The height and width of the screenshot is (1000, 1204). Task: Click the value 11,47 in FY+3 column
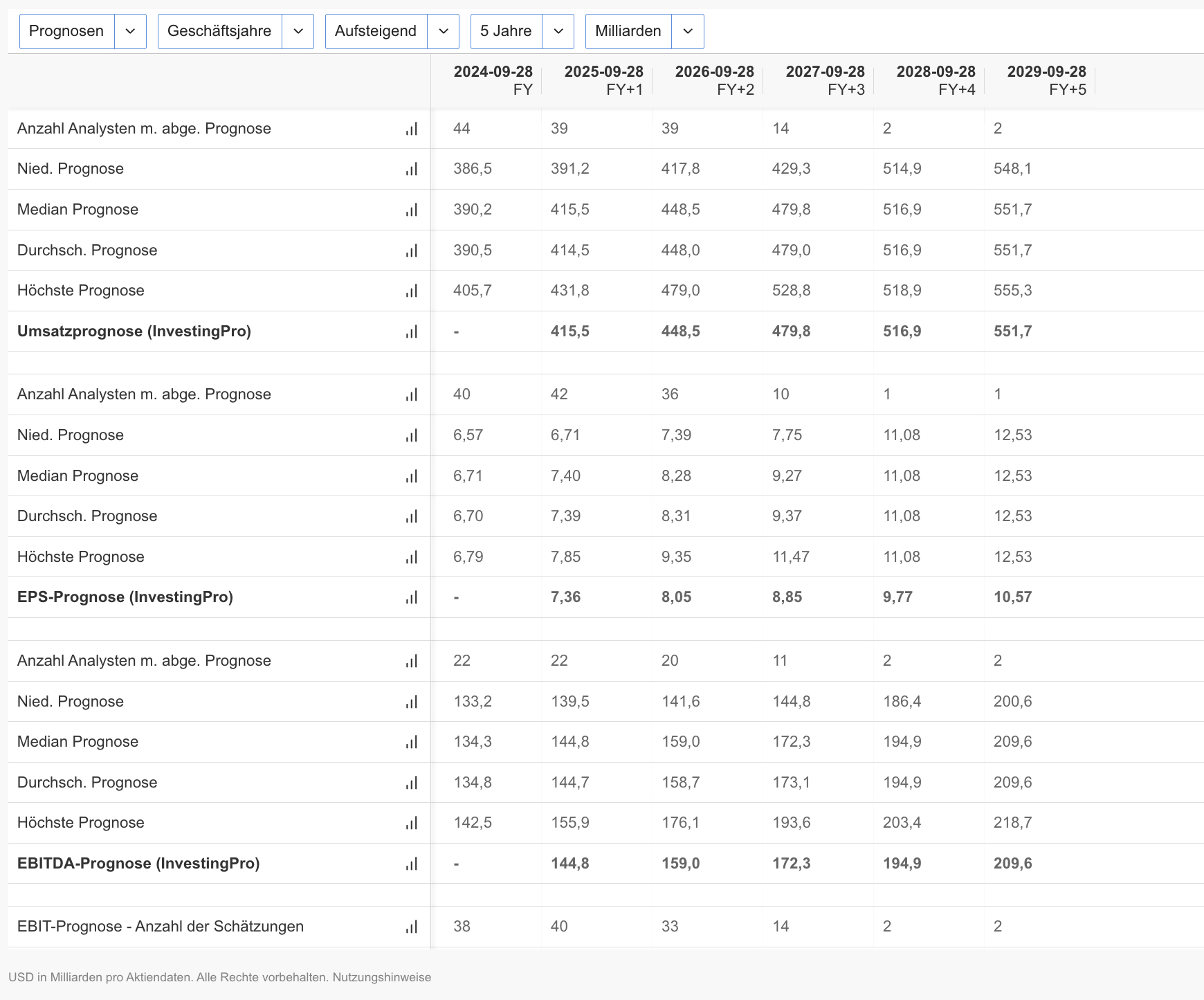tap(792, 557)
